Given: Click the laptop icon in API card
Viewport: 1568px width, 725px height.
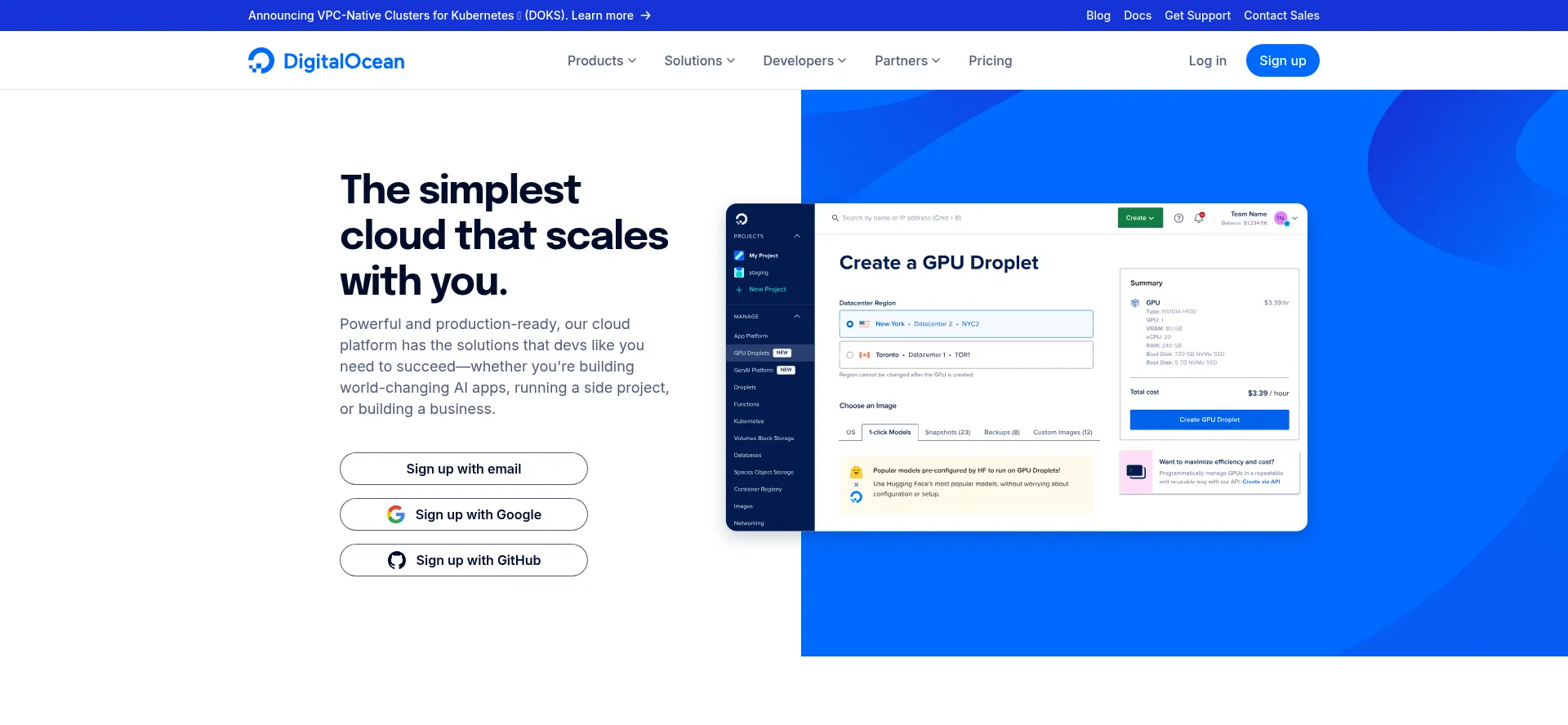Looking at the screenshot, I should tap(1136, 472).
